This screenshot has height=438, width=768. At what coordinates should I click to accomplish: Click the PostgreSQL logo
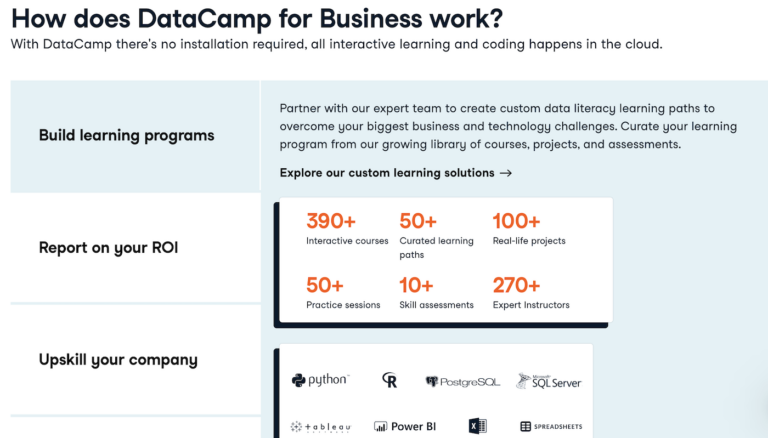(463, 382)
